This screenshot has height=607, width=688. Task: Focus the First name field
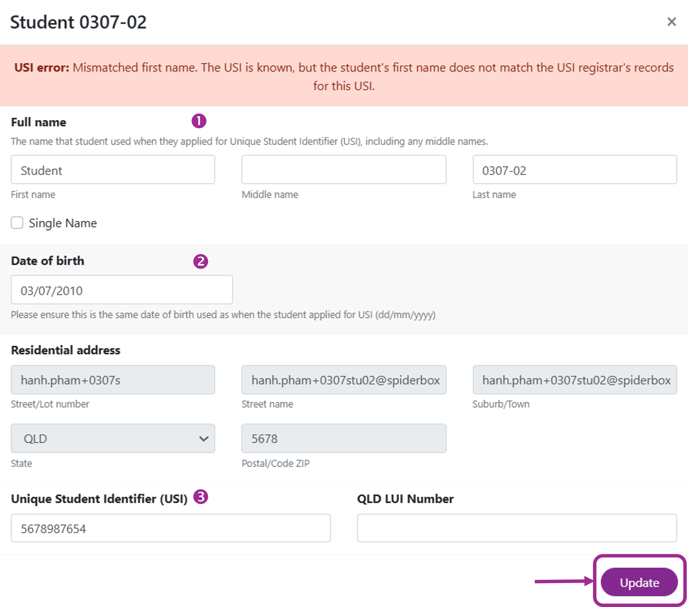113,169
